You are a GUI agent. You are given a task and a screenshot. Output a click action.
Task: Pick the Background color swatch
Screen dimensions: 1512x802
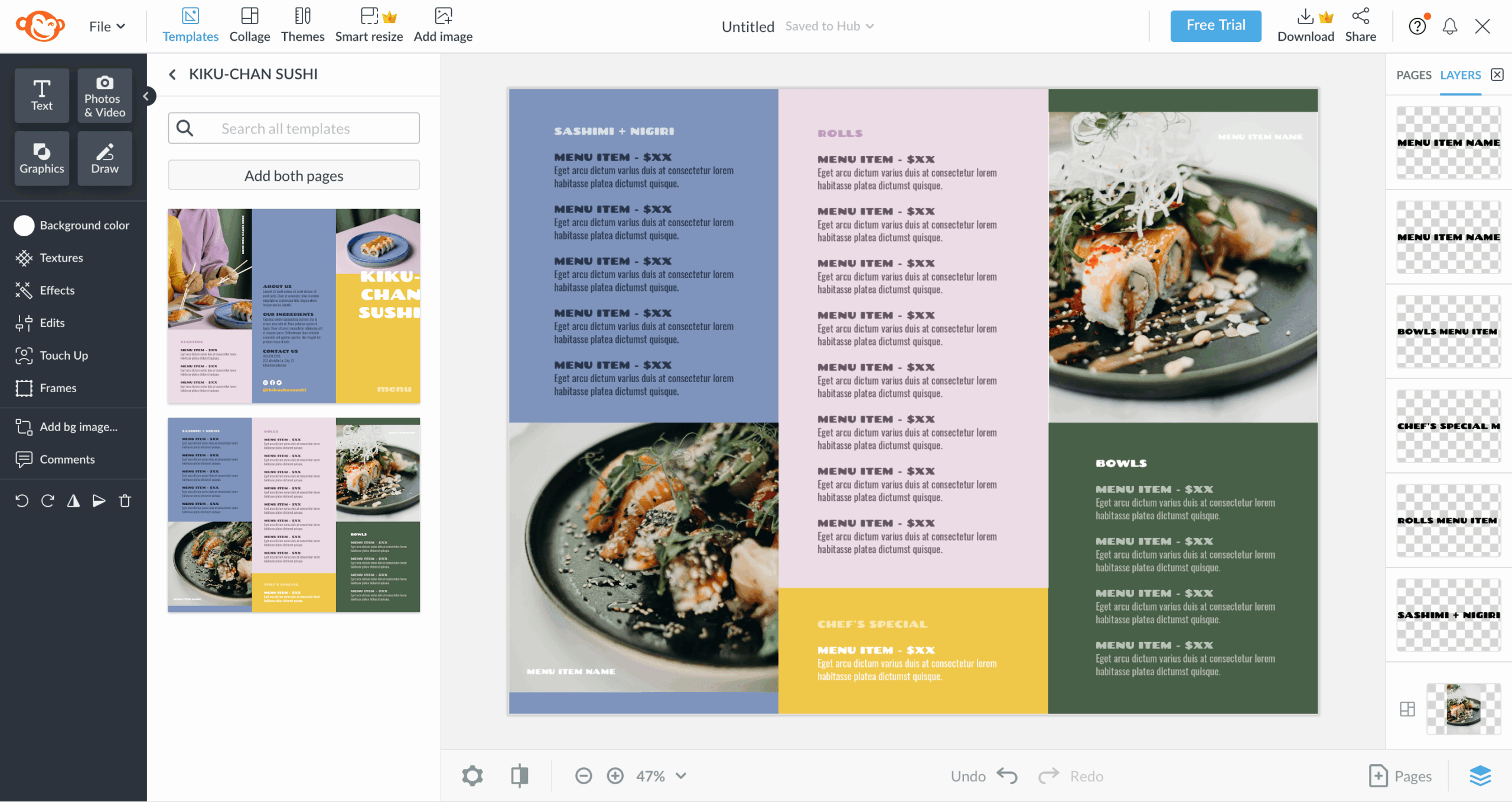pos(24,225)
